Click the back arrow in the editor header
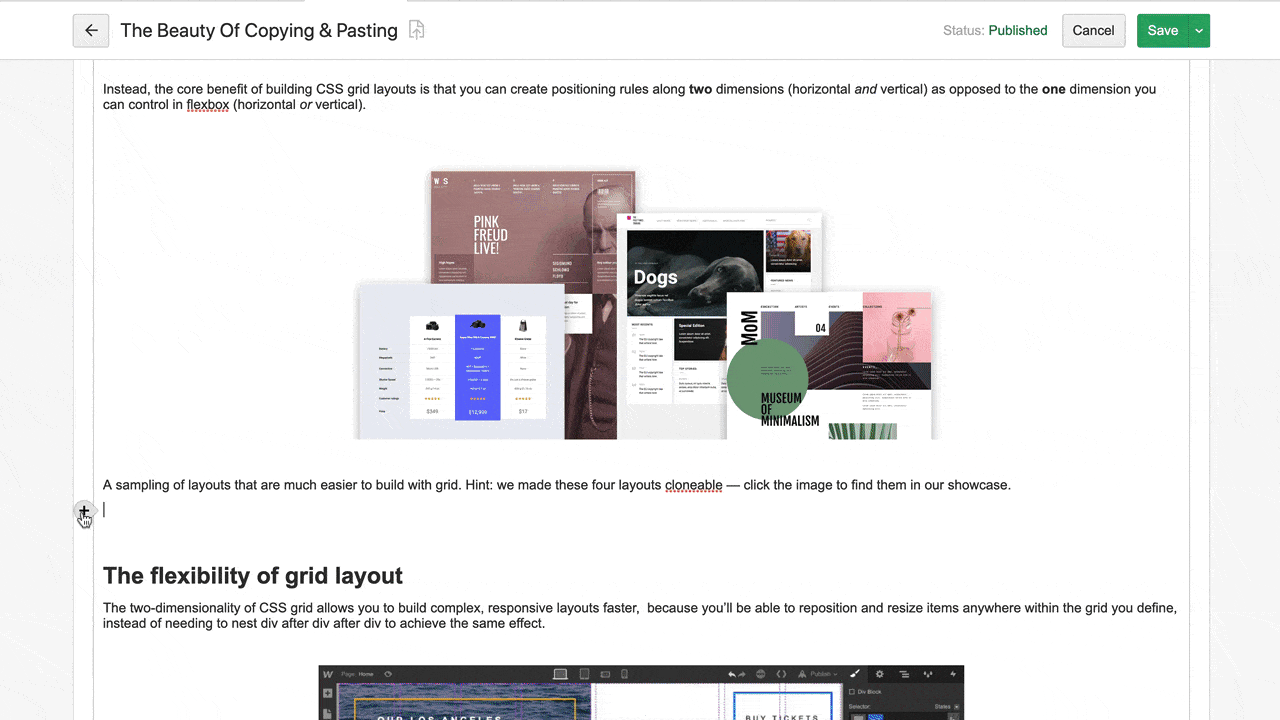Screen dimensions: 1280x720 click(x=91, y=30)
